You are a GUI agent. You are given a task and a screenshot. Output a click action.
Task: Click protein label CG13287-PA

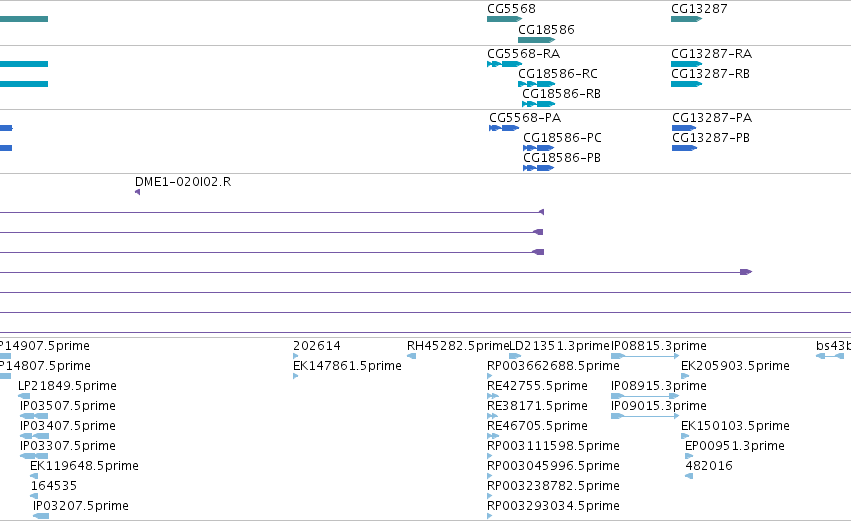712,118
